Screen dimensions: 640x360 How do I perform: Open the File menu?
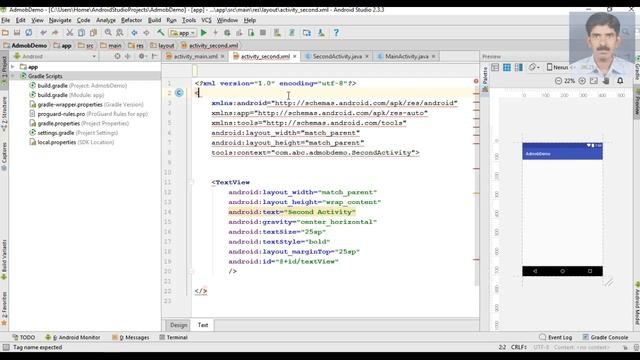click(6, 20)
